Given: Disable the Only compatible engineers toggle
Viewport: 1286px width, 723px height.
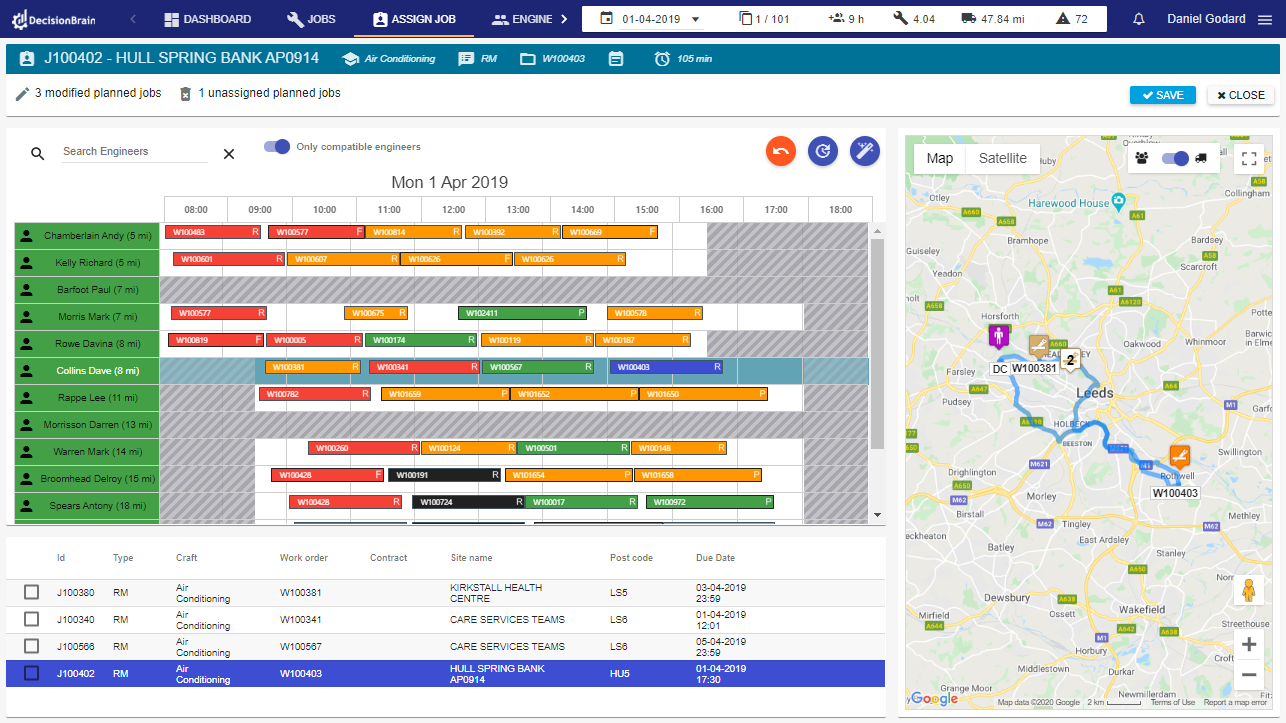Looking at the screenshot, I should [276, 146].
